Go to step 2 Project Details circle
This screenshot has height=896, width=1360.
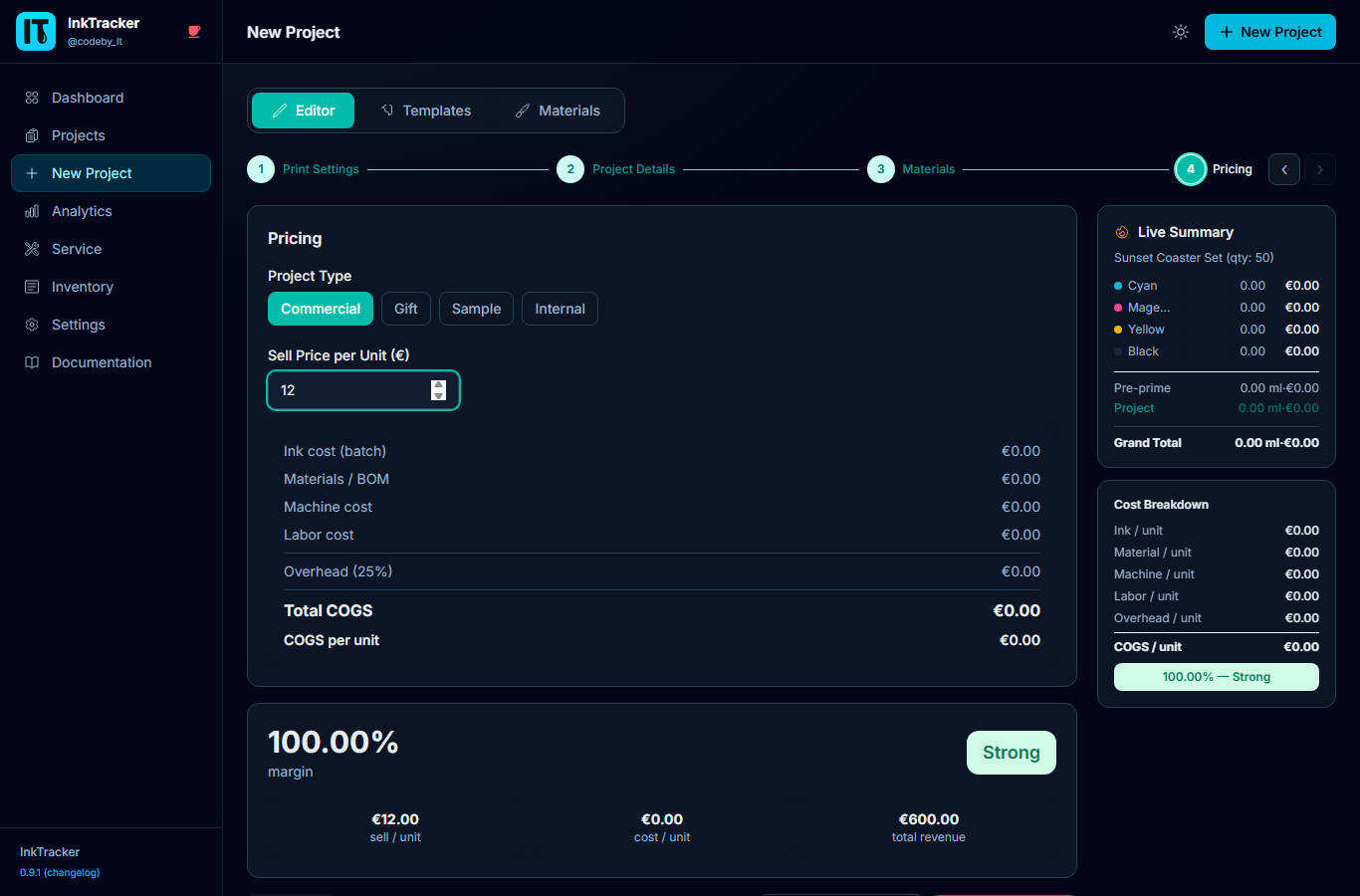tap(570, 169)
